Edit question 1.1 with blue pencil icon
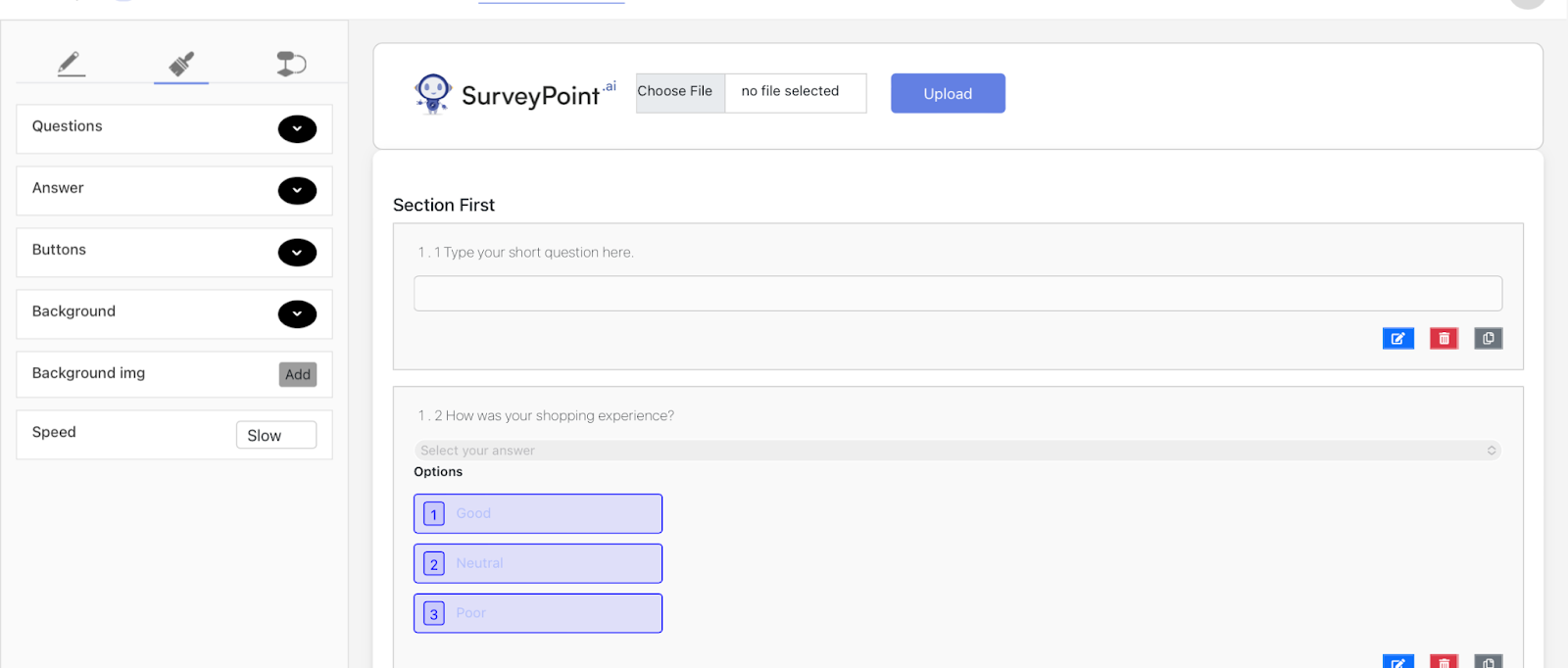 pos(1397,339)
